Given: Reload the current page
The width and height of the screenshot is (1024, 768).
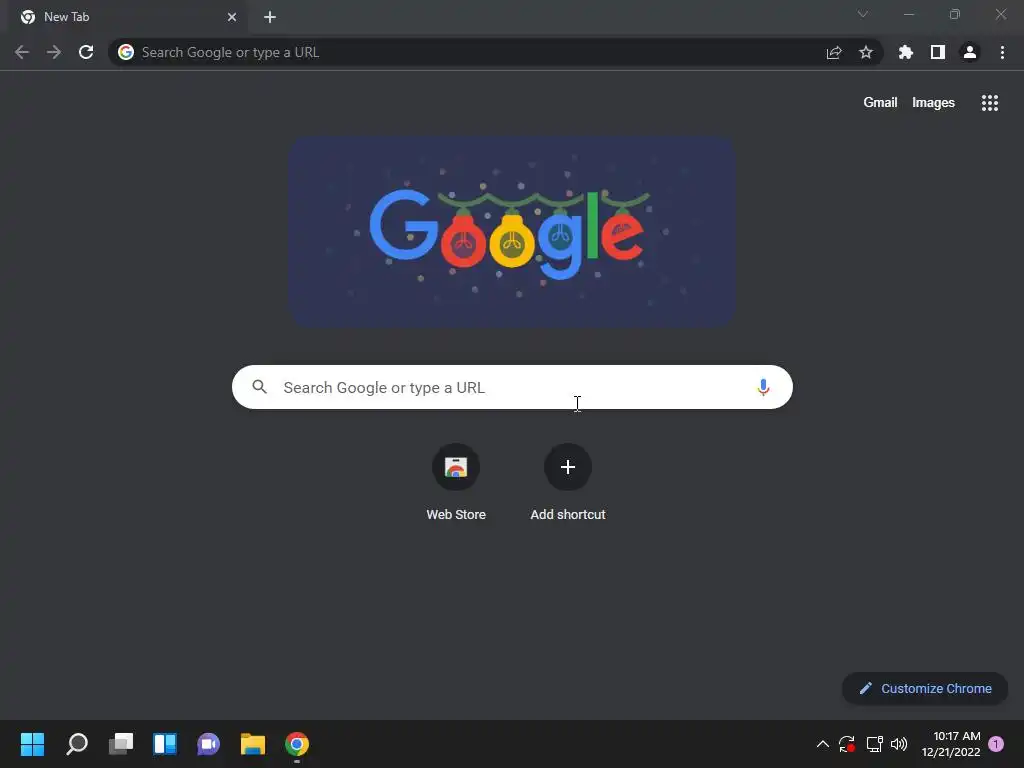Looking at the screenshot, I should coord(86,52).
